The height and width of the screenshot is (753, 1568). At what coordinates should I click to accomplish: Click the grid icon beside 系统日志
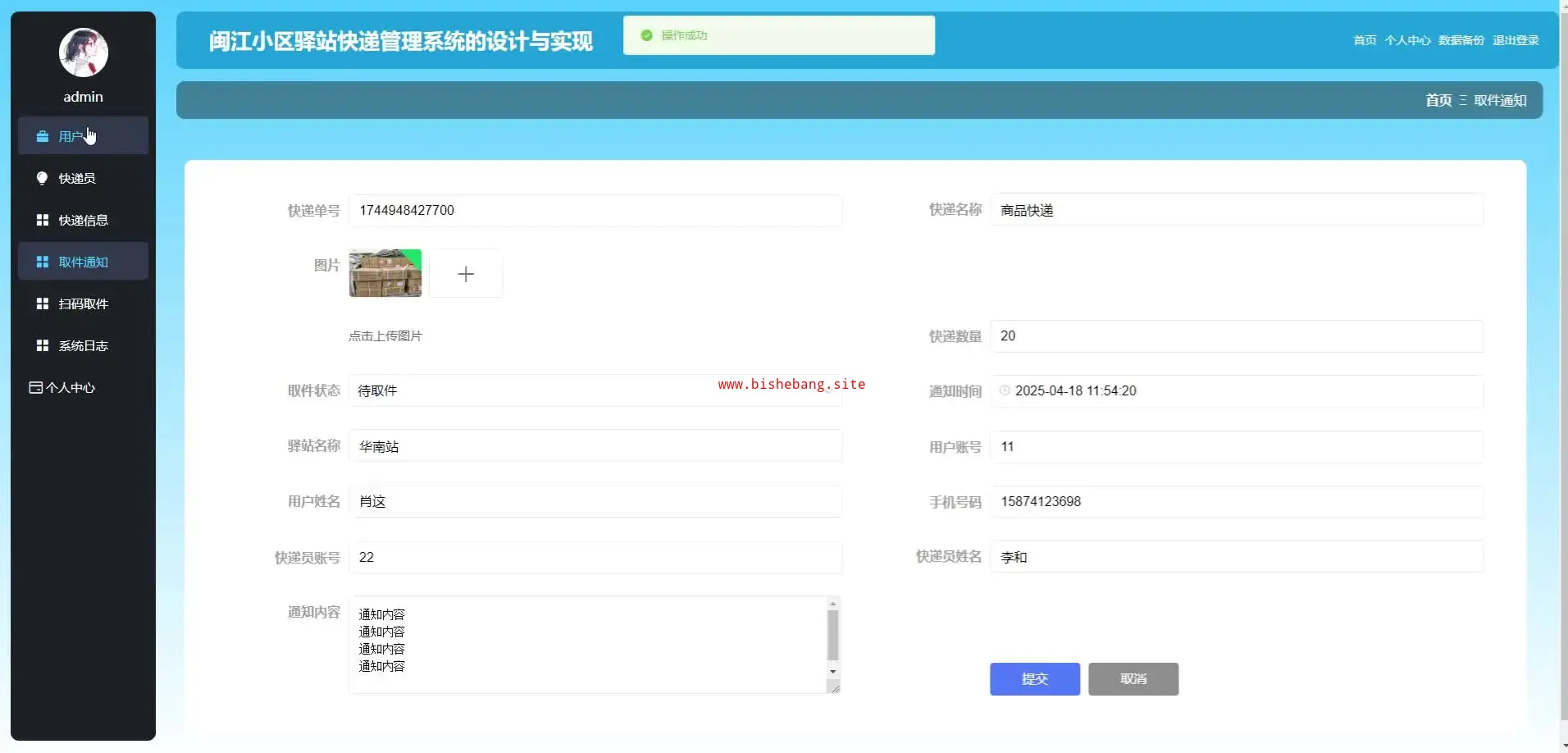coord(43,345)
